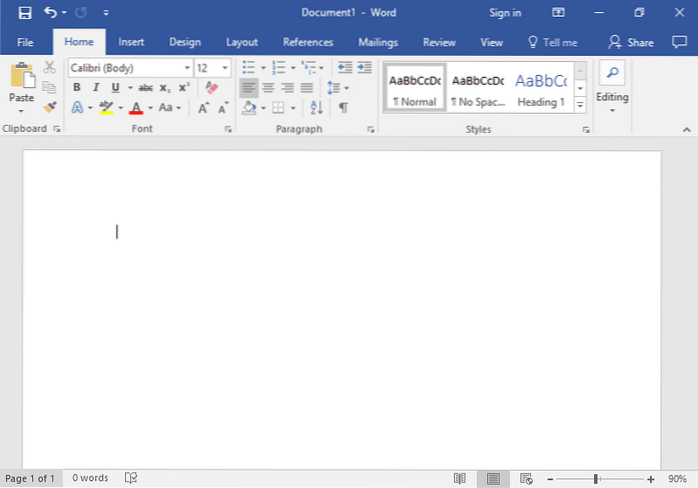Open the font size dropdown

225,68
